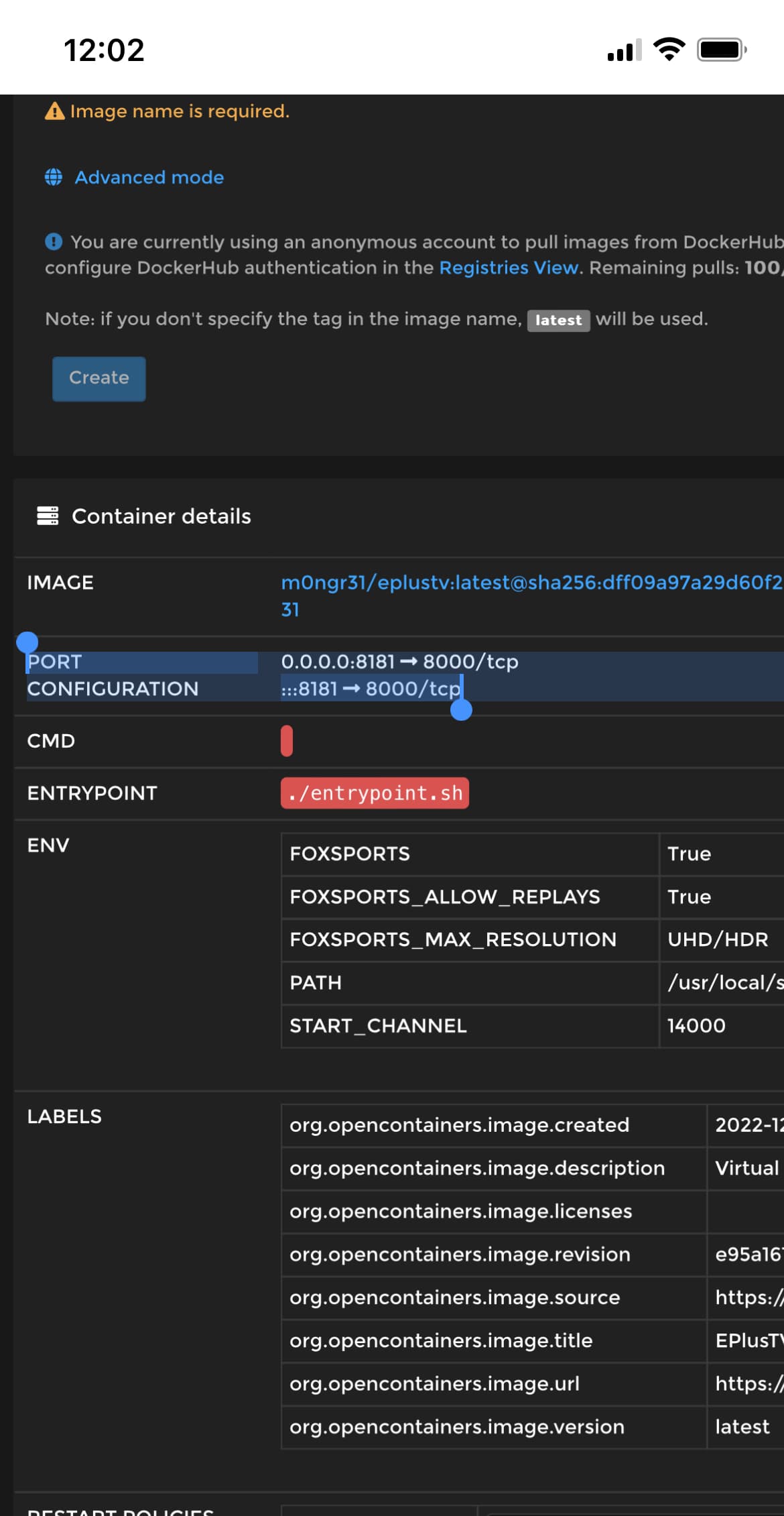Open Advanced mode link
This screenshot has width=784, height=1516.
coord(149,177)
